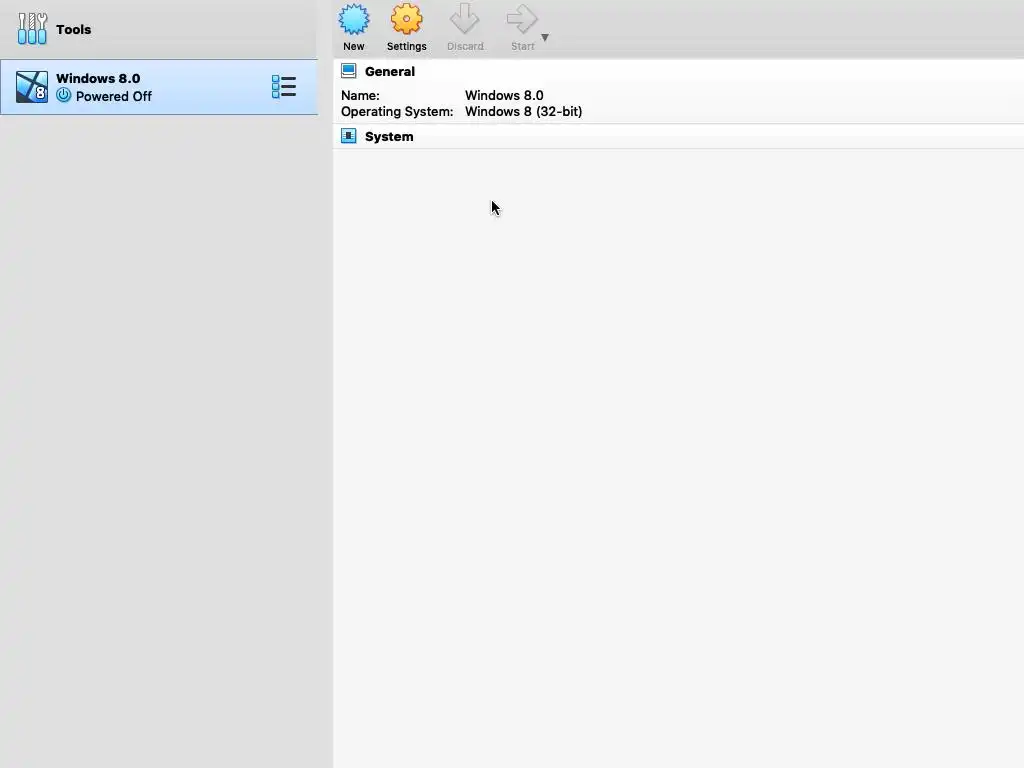Click the New machine starburst icon
The width and height of the screenshot is (1024, 768).
click(x=354, y=20)
